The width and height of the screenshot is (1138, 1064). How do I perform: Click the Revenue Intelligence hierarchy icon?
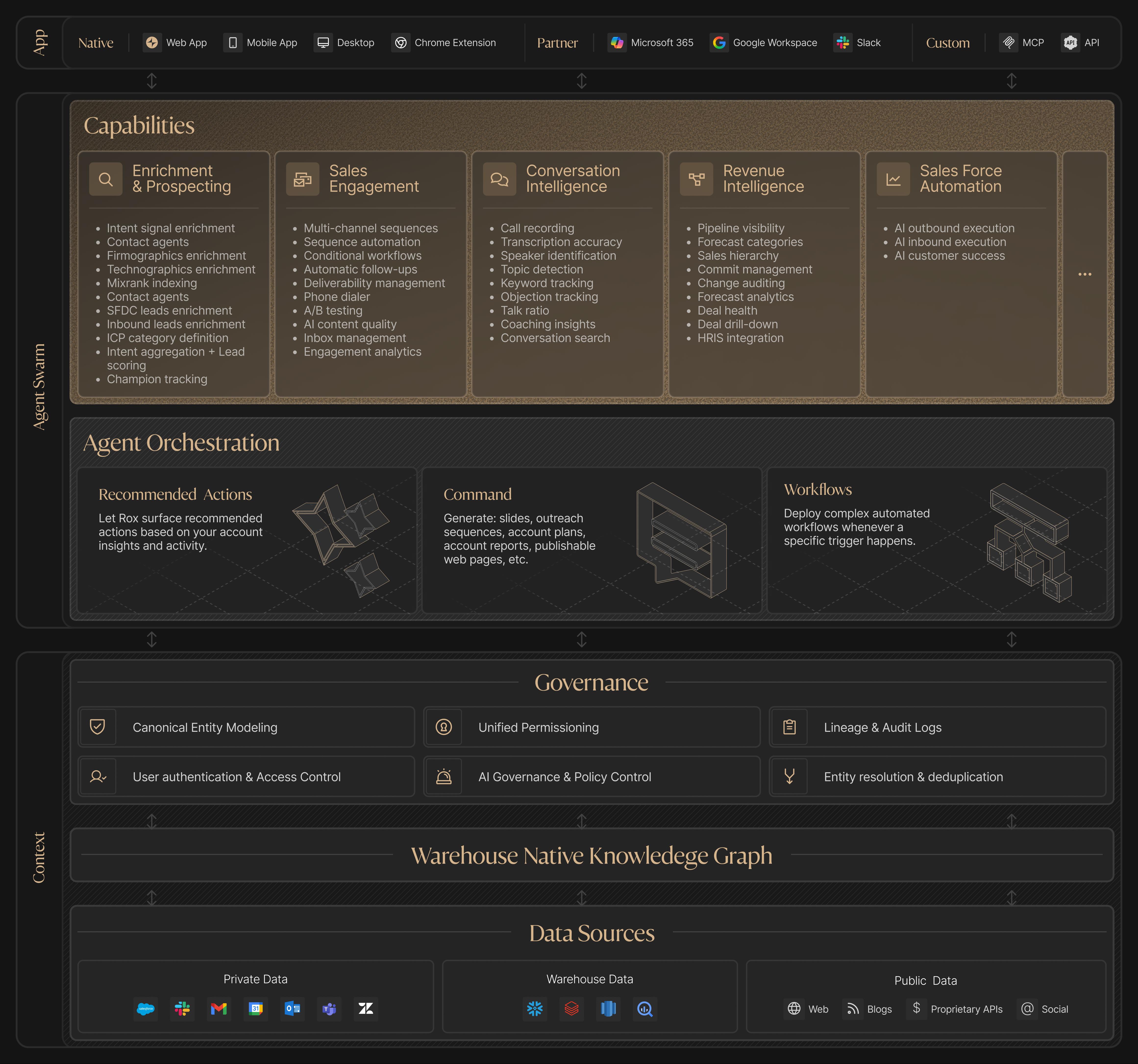click(696, 179)
